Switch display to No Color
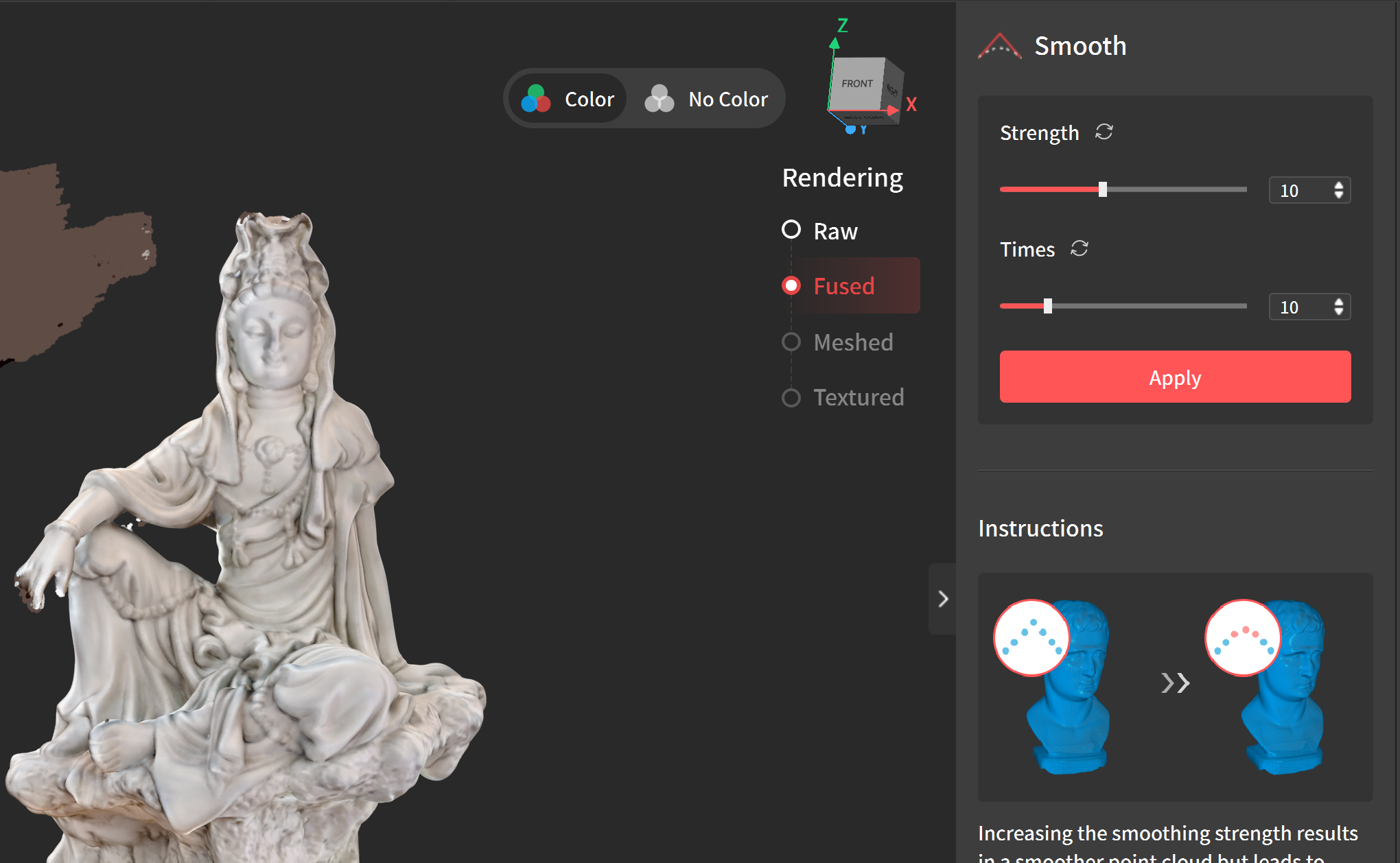1400x863 pixels. tap(727, 99)
